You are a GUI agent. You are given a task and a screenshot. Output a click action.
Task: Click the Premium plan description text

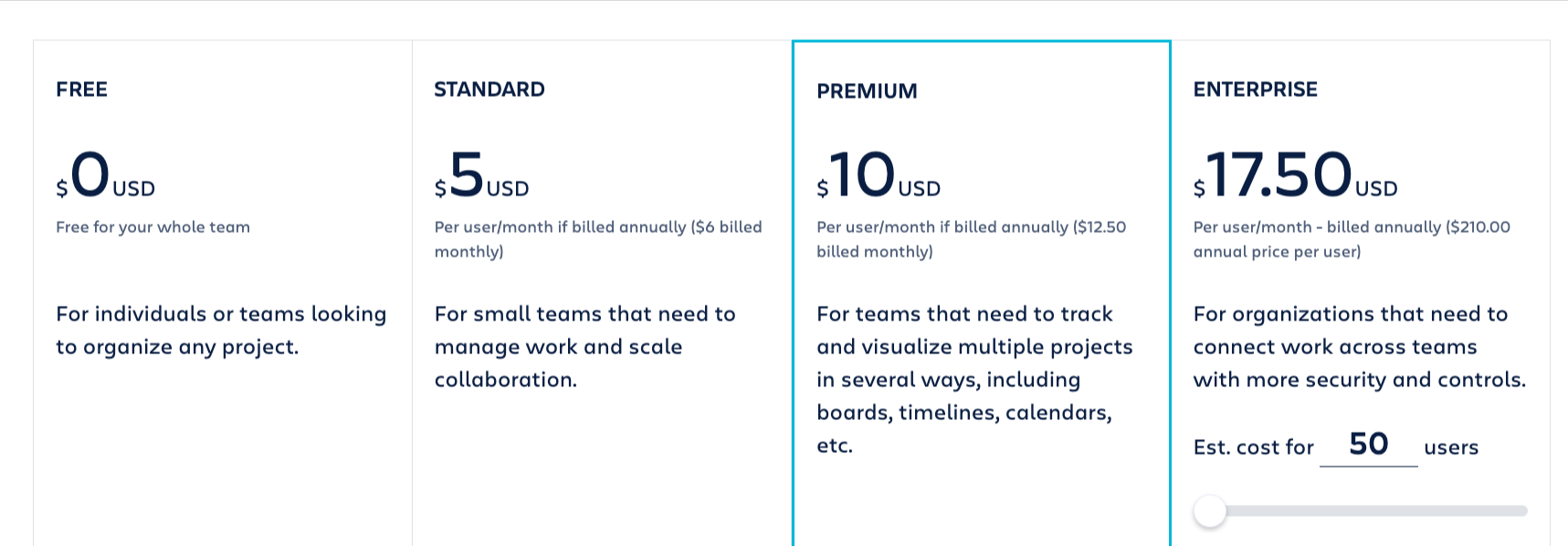coord(973,380)
